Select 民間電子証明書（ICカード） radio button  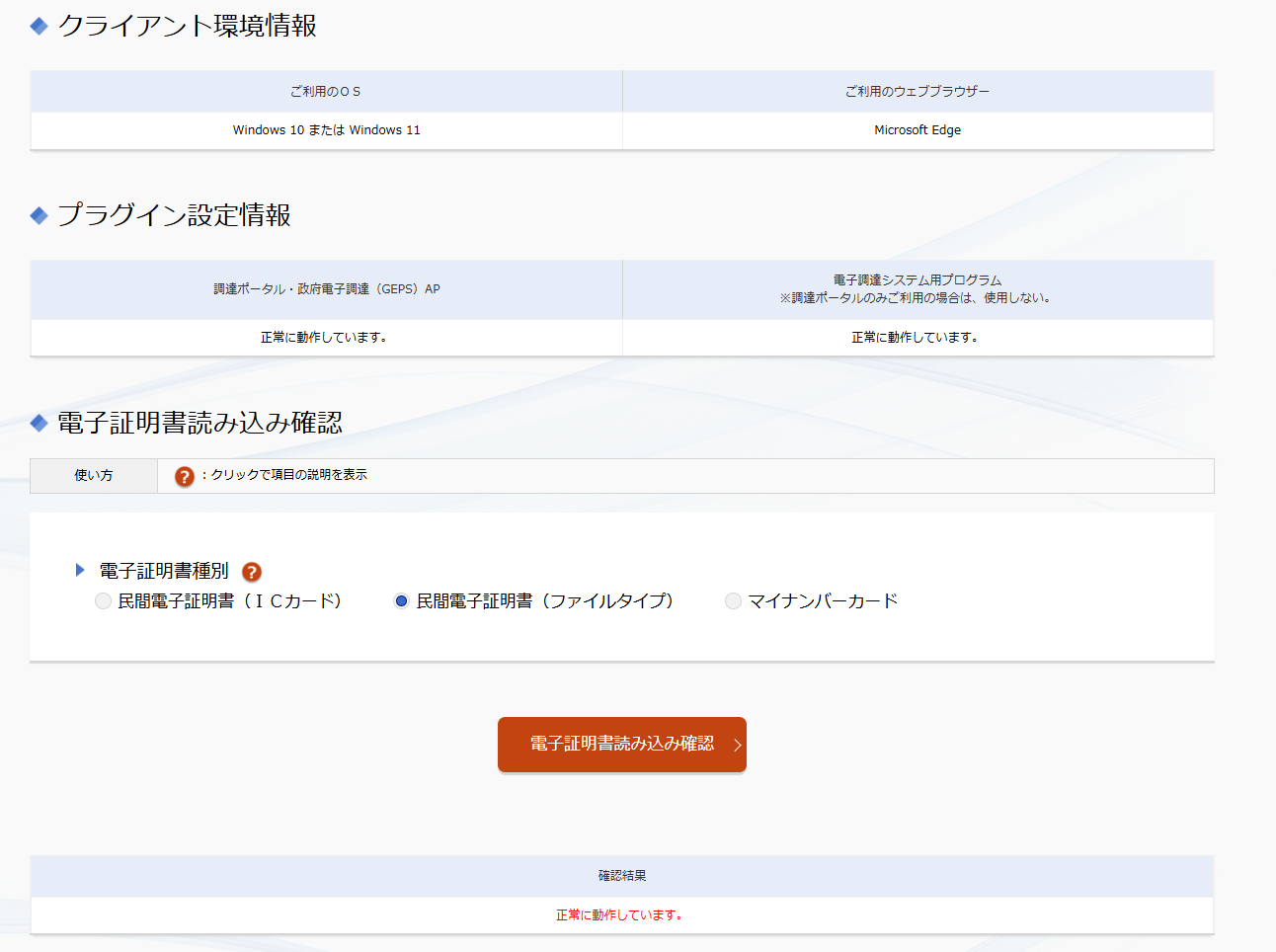tap(103, 601)
